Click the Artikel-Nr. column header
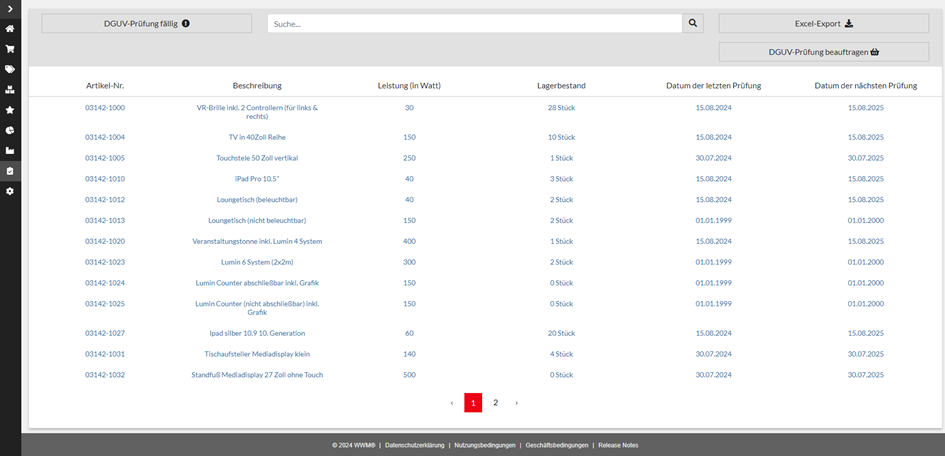The width and height of the screenshot is (945, 456). click(105, 86)
